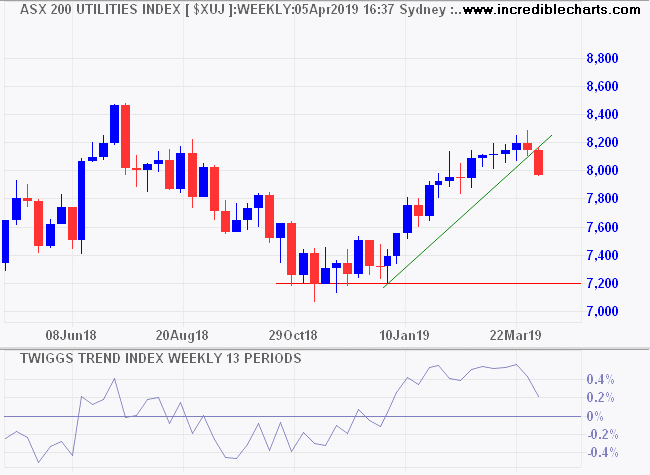Select the -0.2% indicator axis label
Image resolution: width=650 pixels, height=475 pixels.
pos(602,434)
